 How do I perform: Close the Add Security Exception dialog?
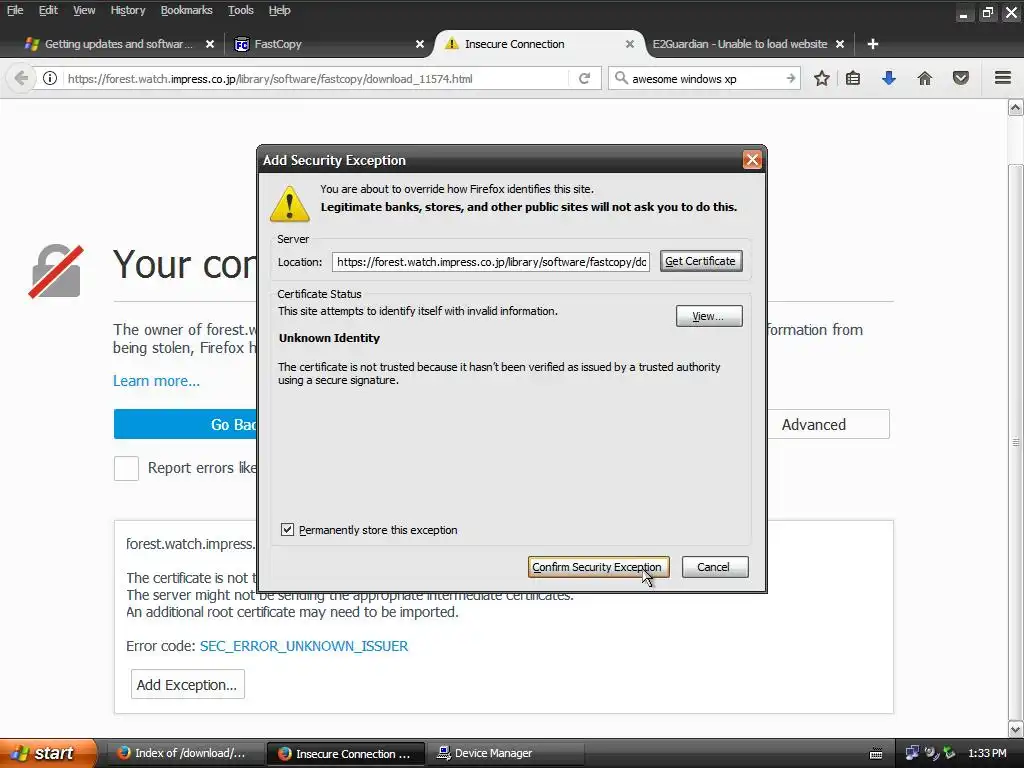[x=752, y=159]
